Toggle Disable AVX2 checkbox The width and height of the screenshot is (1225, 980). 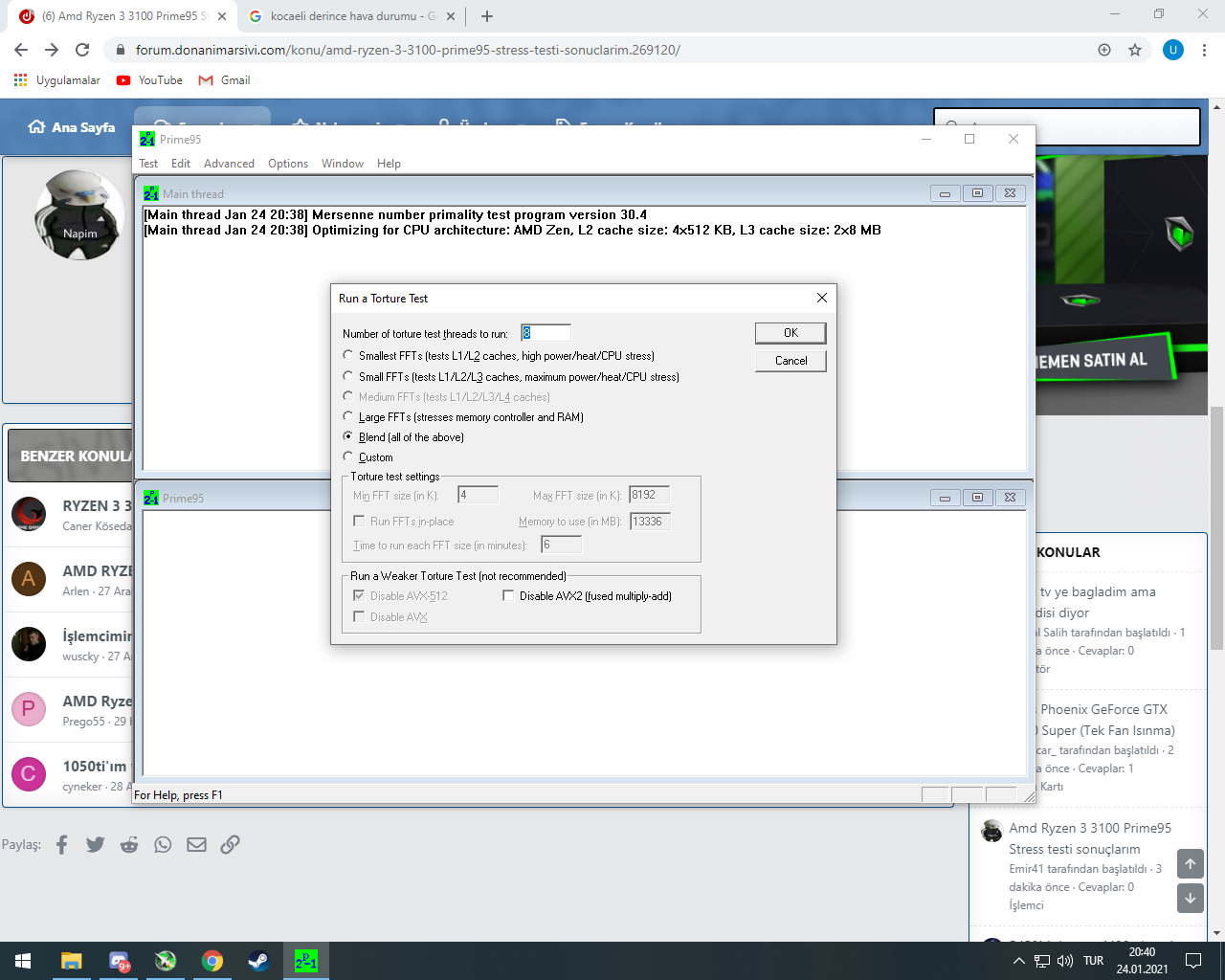click(509, 595)
